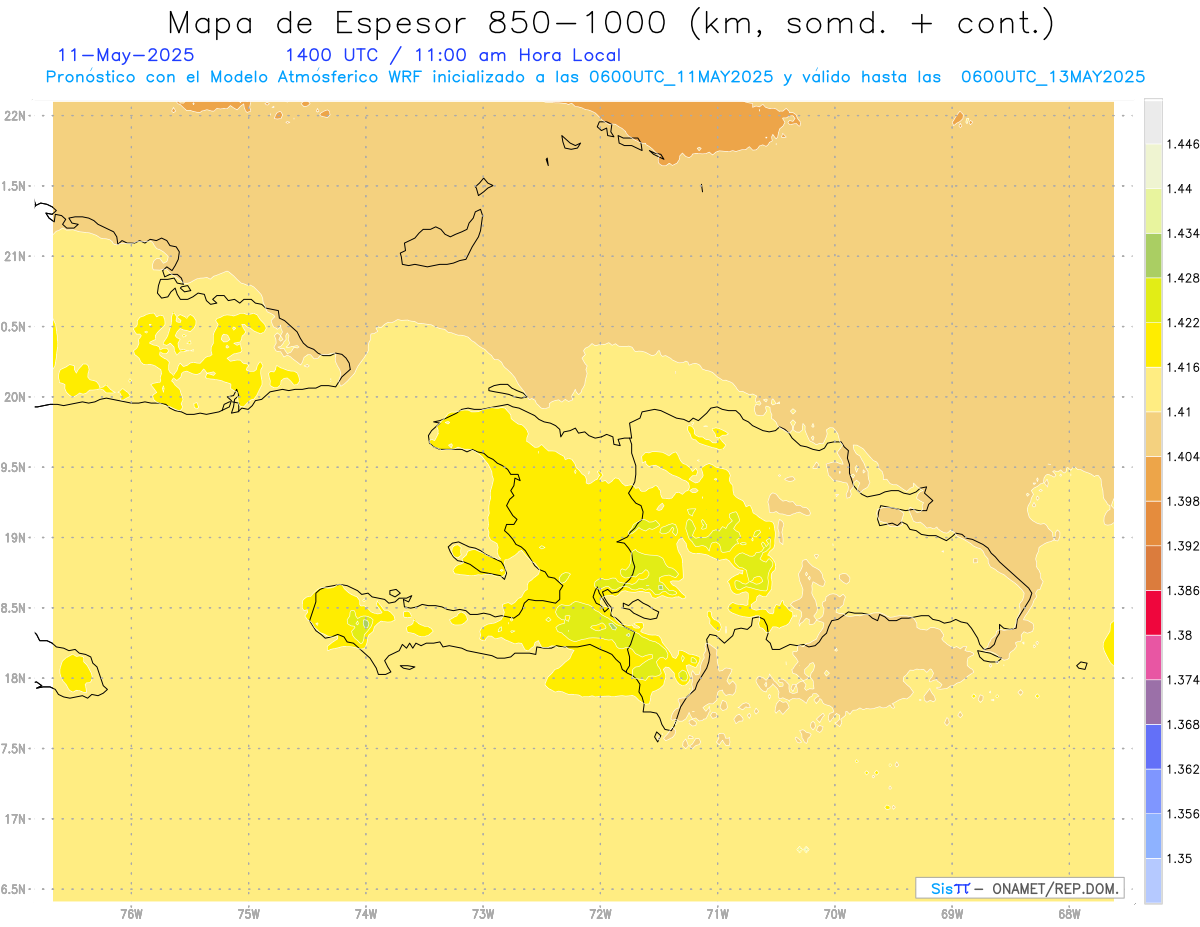The width and height of the screenshot is (1200, 927).
Task: Choose the red swatch between 1.38 and 1.386
Action: tap(1153, 613)
